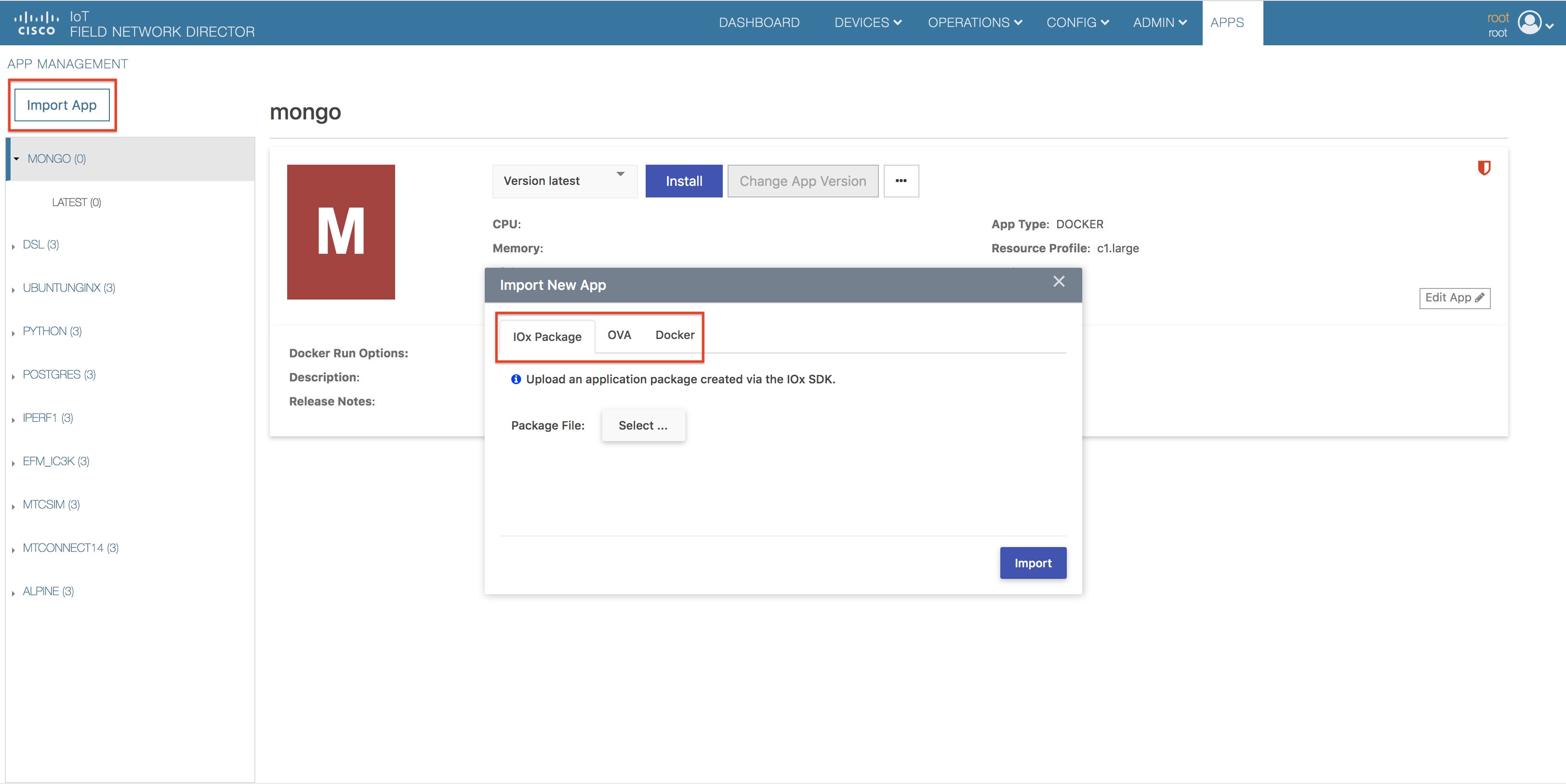The image size is (1566, 784).
Task: Click the Package File label
Action: coord(548,425)
